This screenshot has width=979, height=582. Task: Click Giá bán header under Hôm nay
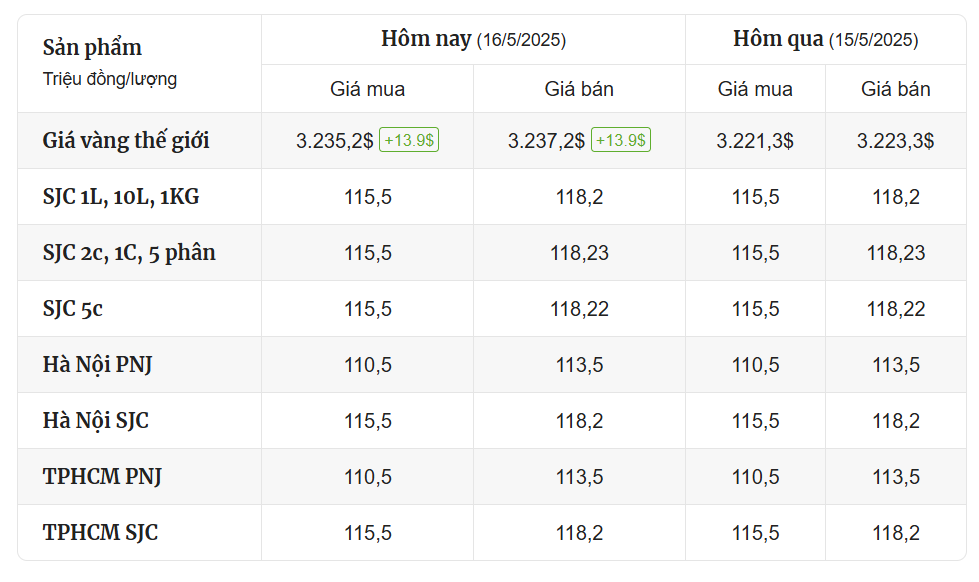[x=579, y=89]
